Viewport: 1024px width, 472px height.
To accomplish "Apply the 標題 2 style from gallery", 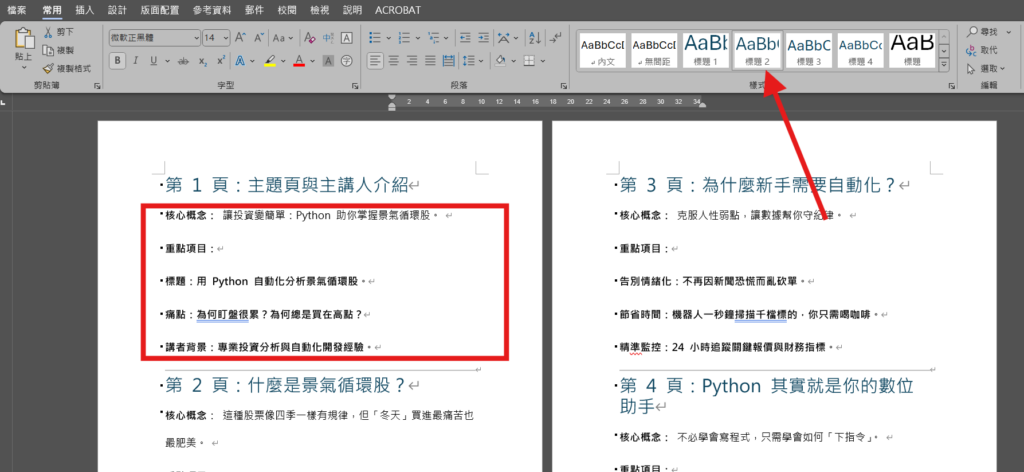I will (x=757, y=50).
